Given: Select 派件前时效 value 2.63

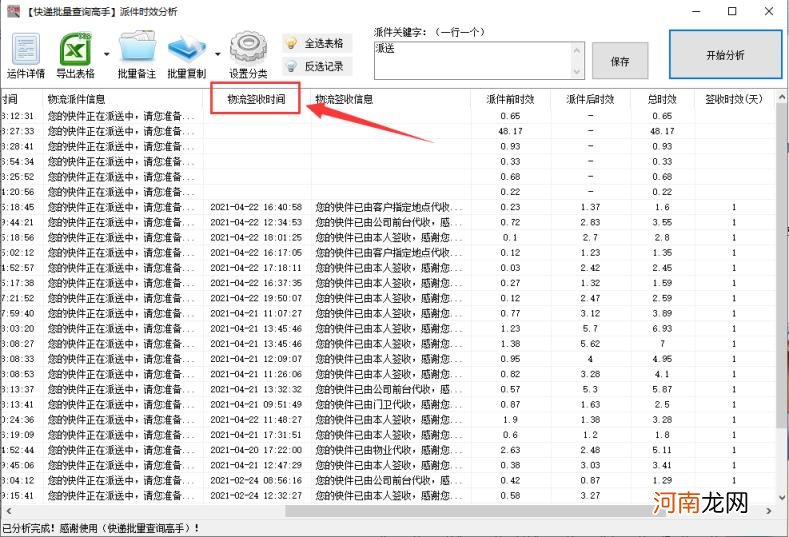Looking at the screenshot, I should (510, 450).
